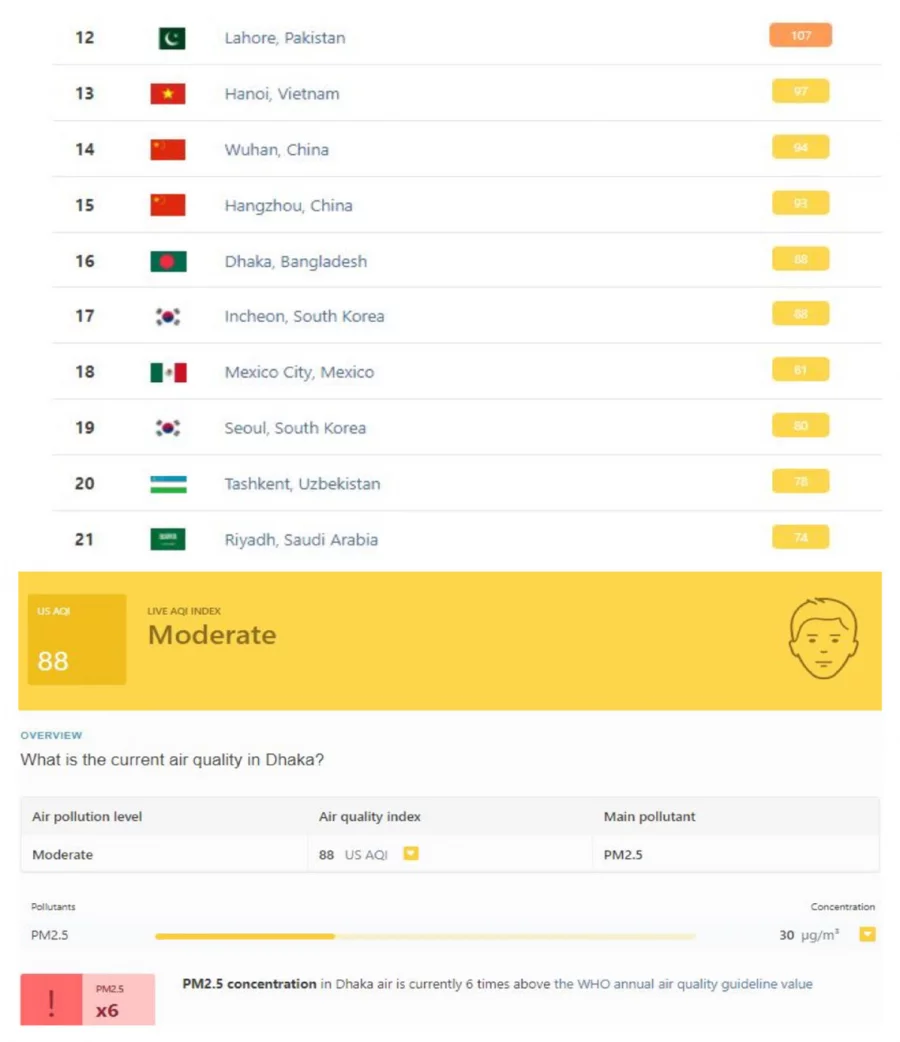Click the Mexico flag icon
The image size is (900, 1042).
point(168,372)
